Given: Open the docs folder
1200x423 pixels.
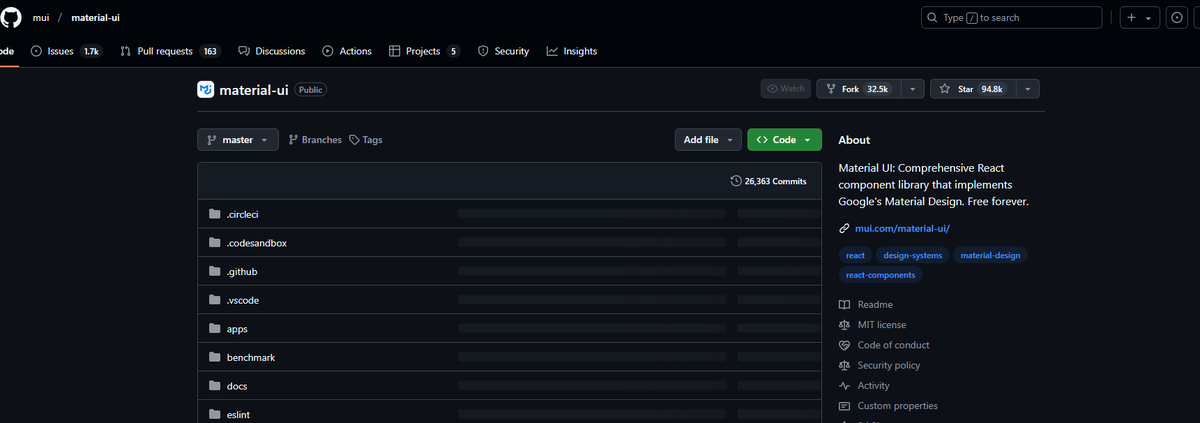Looking at the screenshot, I should click(237, 386).
